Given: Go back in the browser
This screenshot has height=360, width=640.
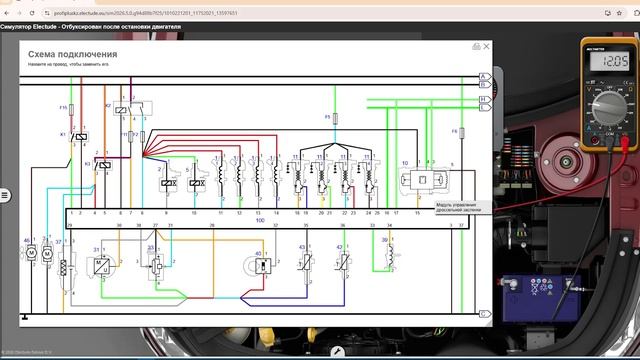Looking at the screenshot, I should tap(7, 13).
